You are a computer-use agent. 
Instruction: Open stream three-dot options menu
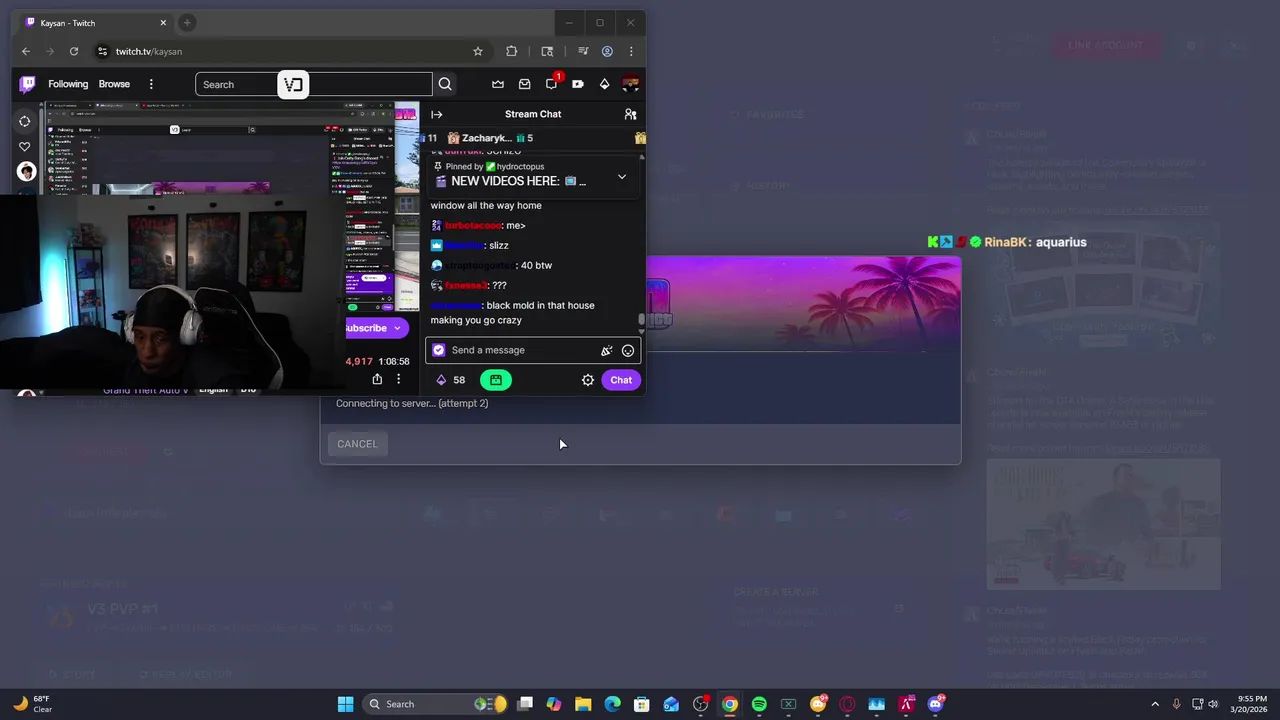[x=398, y=379]
